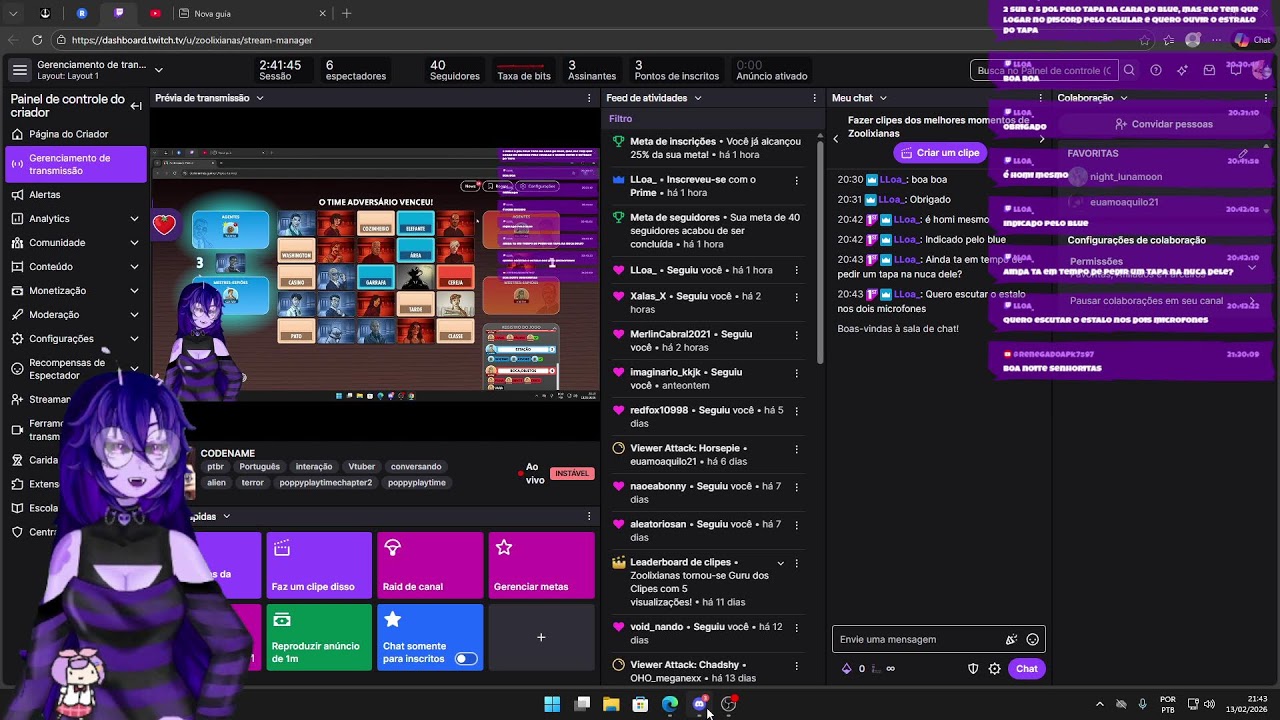Click the search magnifier in dashboard header
Viewport: 1280px width, 720px height.
[1129, 70]
